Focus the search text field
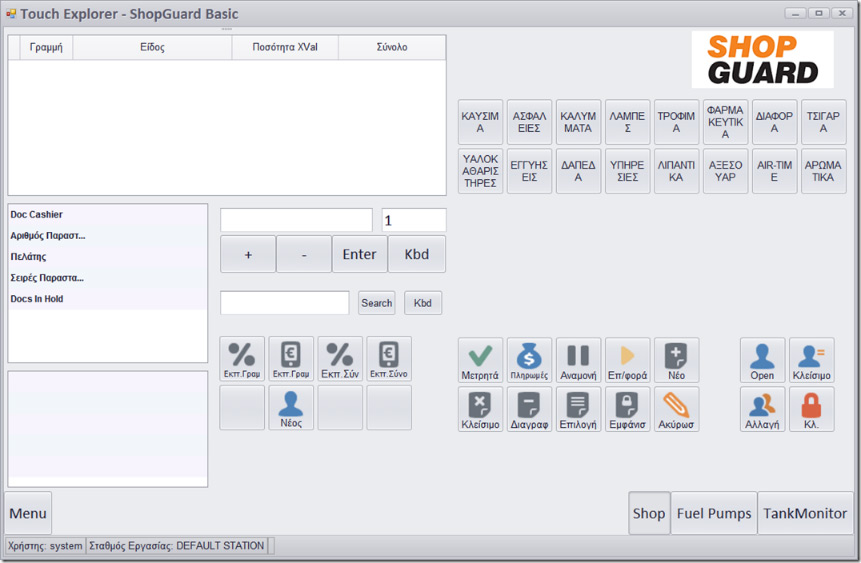The width and height of the screenshot is (861, 563). pos(284,303)
